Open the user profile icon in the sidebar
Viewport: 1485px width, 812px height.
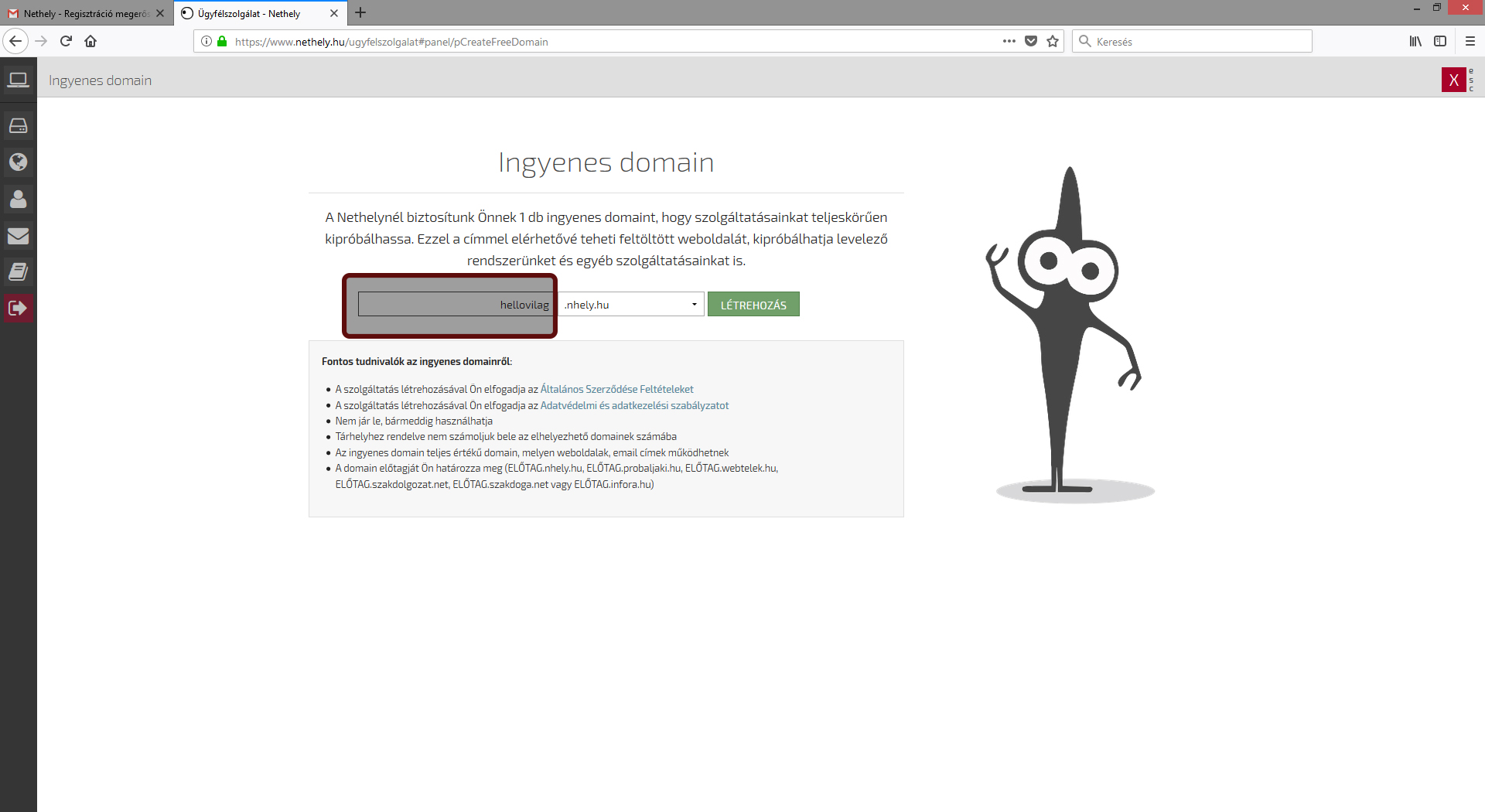[x=18, y=199]
